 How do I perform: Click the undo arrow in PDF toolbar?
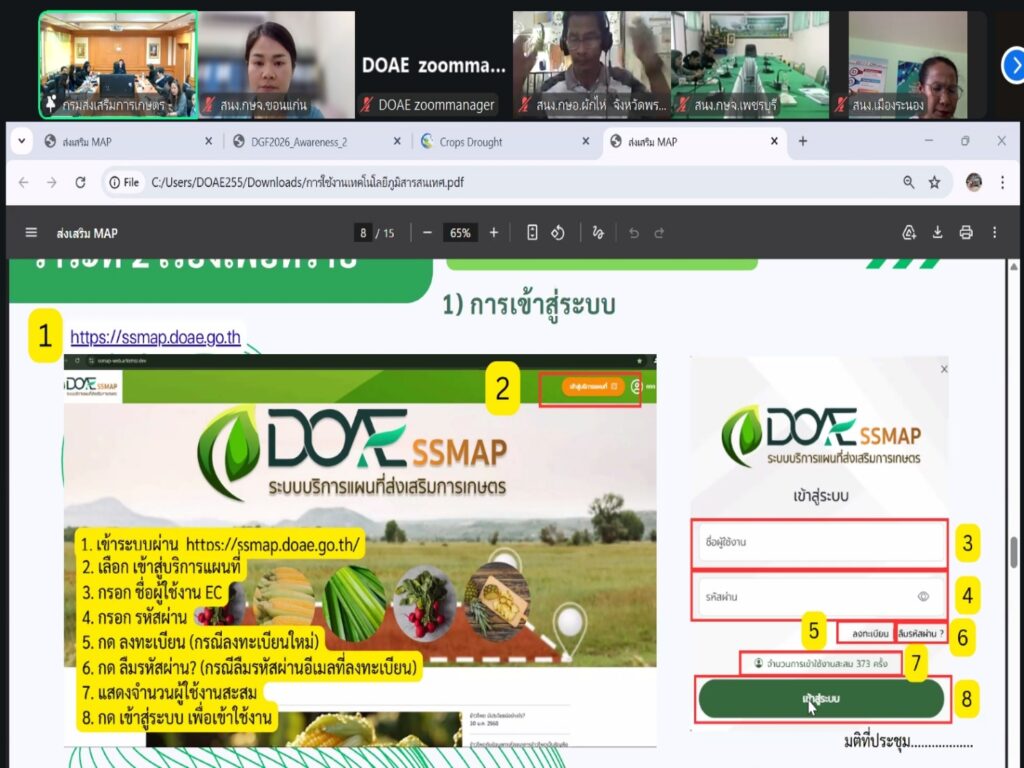(x=633, y=233)
